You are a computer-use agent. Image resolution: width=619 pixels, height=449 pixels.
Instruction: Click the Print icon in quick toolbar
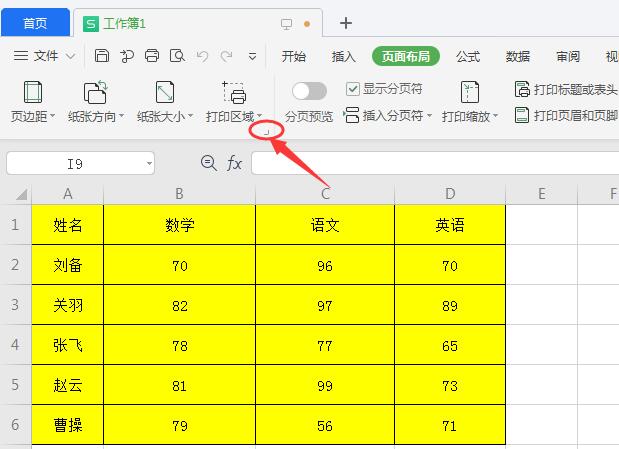(152, 56)
